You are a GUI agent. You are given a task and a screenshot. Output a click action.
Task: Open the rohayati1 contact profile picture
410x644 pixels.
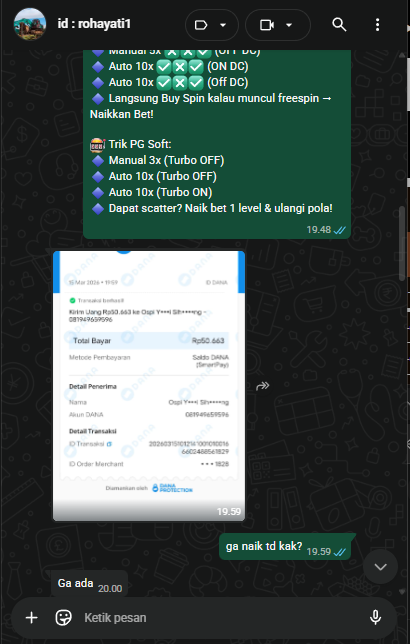point(30,24)
